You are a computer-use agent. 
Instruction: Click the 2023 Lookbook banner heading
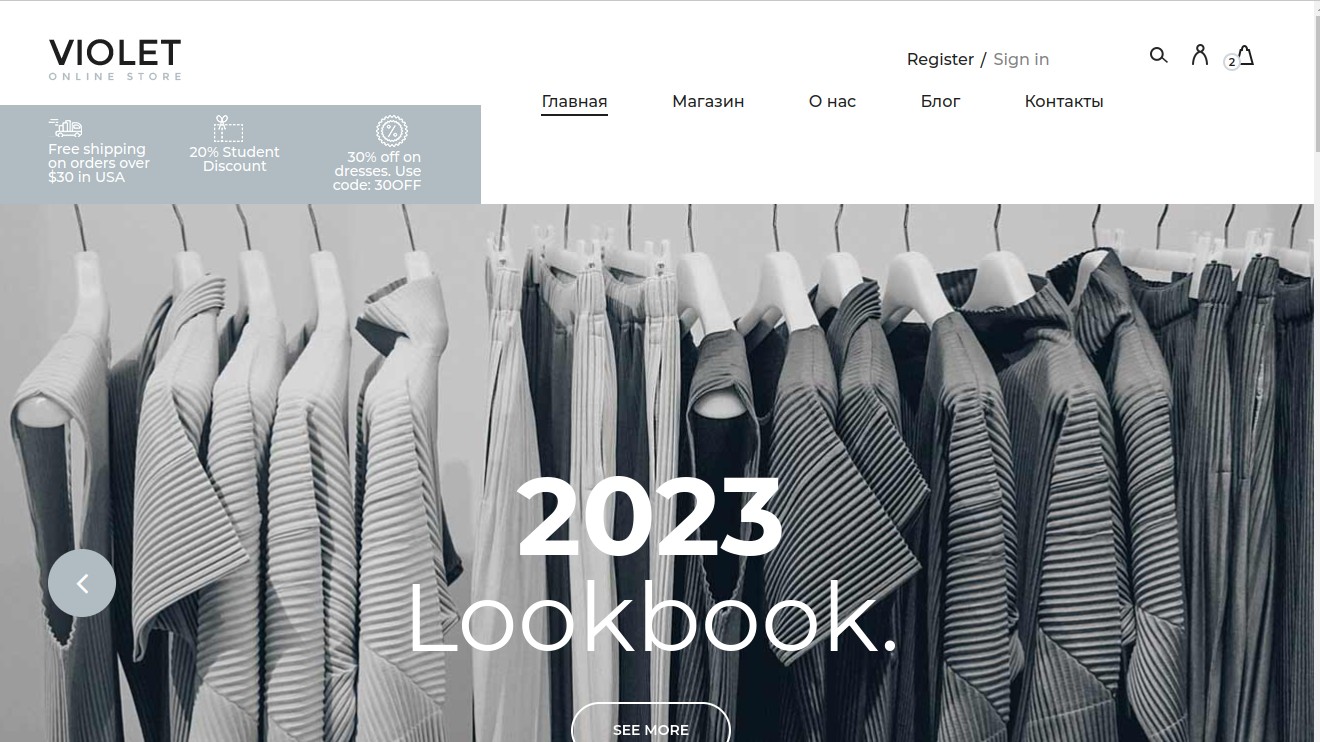click(651, 566)
